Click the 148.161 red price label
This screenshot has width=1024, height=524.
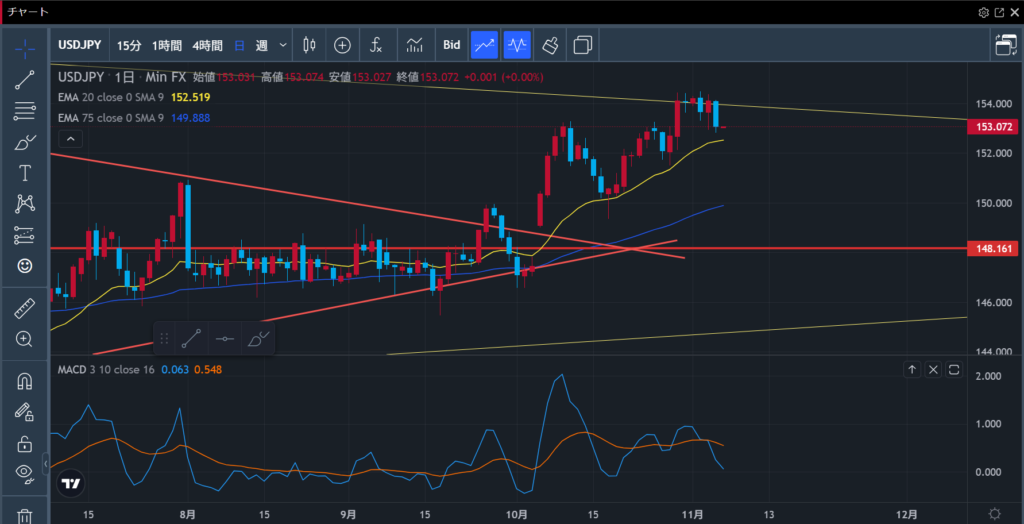point(993,248)
